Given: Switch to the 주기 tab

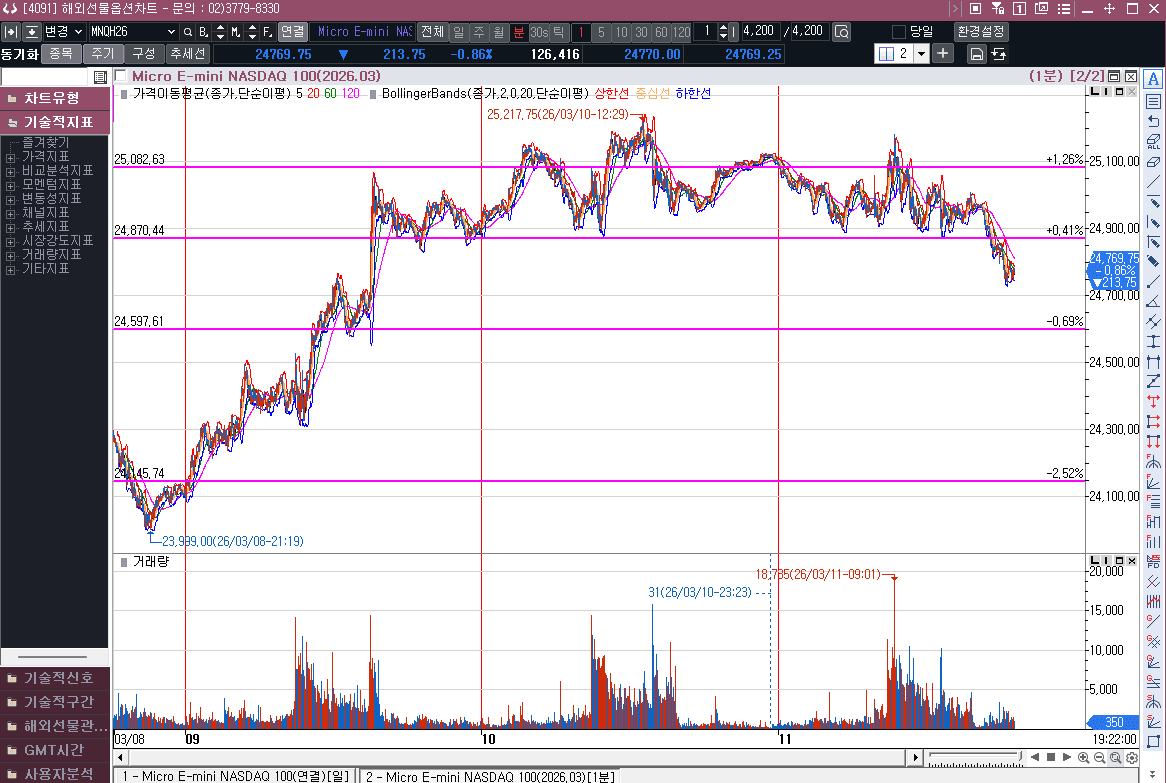Looking at the screenshot, I should (103, 53).
